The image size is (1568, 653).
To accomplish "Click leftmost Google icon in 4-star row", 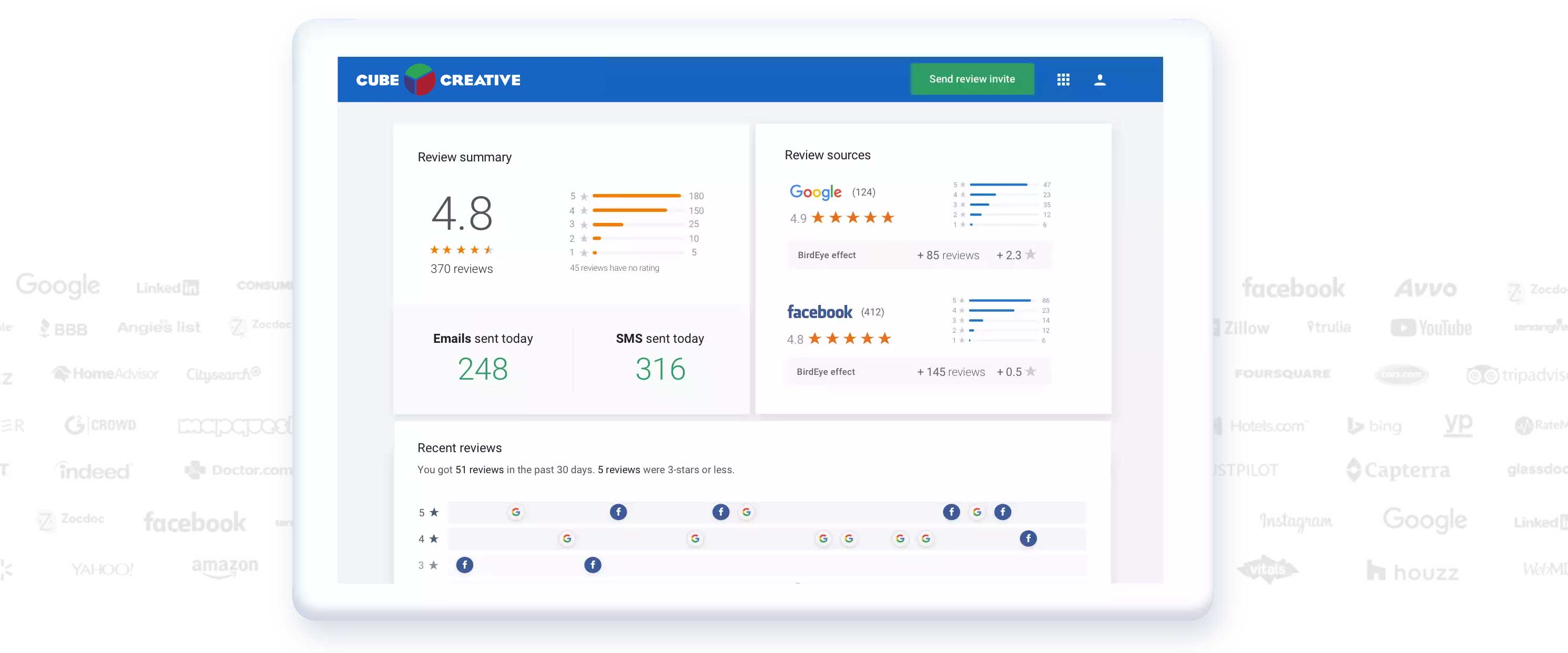I will tap(567, 538).
